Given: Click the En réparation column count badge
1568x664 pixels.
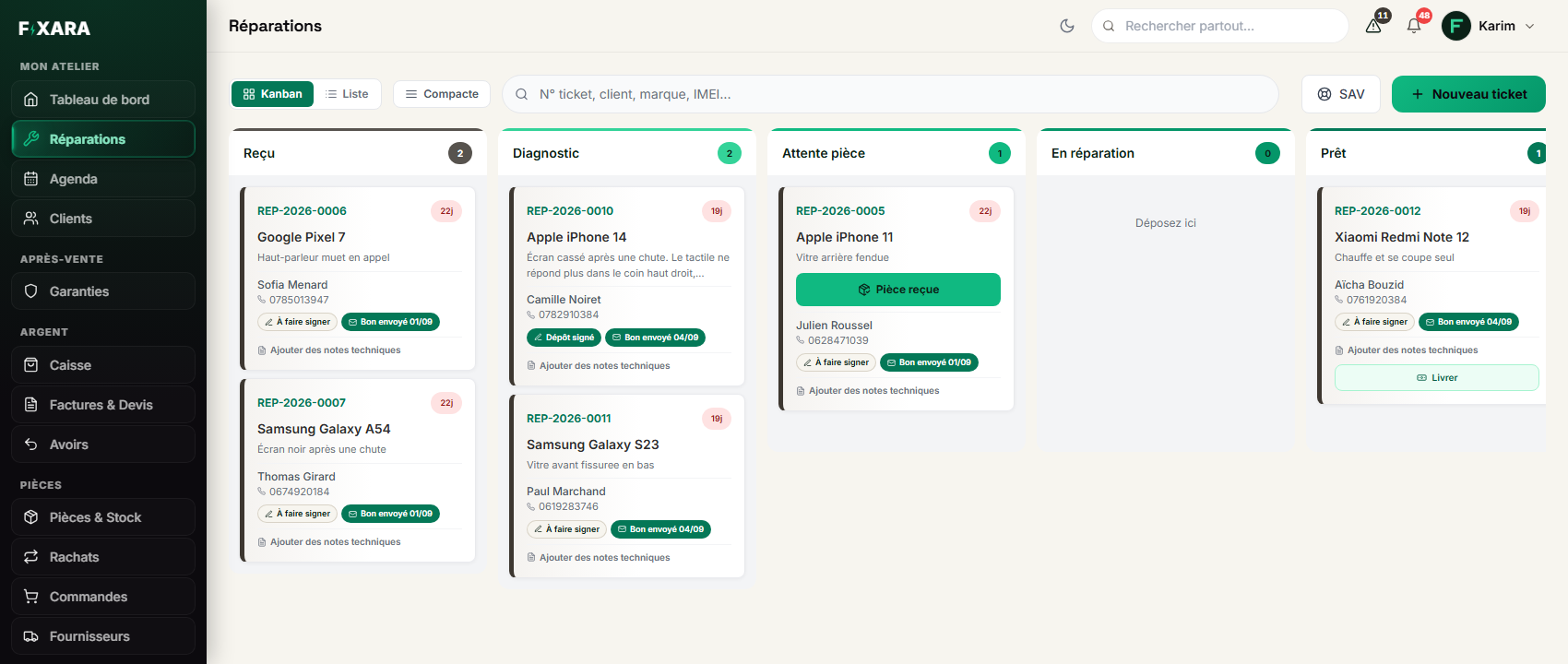Looking at the screenshot, I should [1267, 153].
